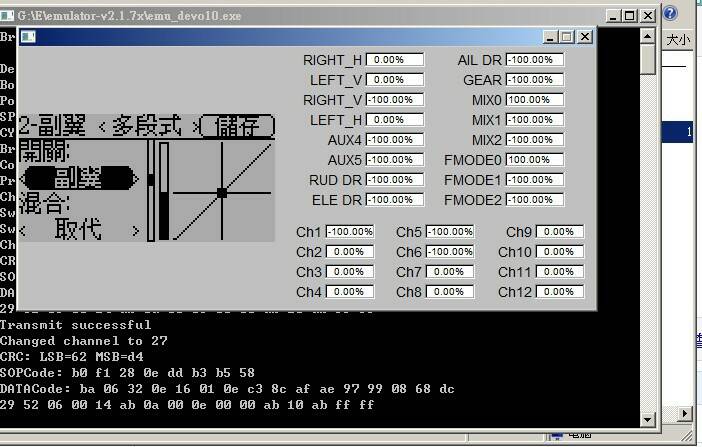The width and height of the screenshot is (702, 447).
Task: Minimize the inner emulator window
Action: (550, 37)
